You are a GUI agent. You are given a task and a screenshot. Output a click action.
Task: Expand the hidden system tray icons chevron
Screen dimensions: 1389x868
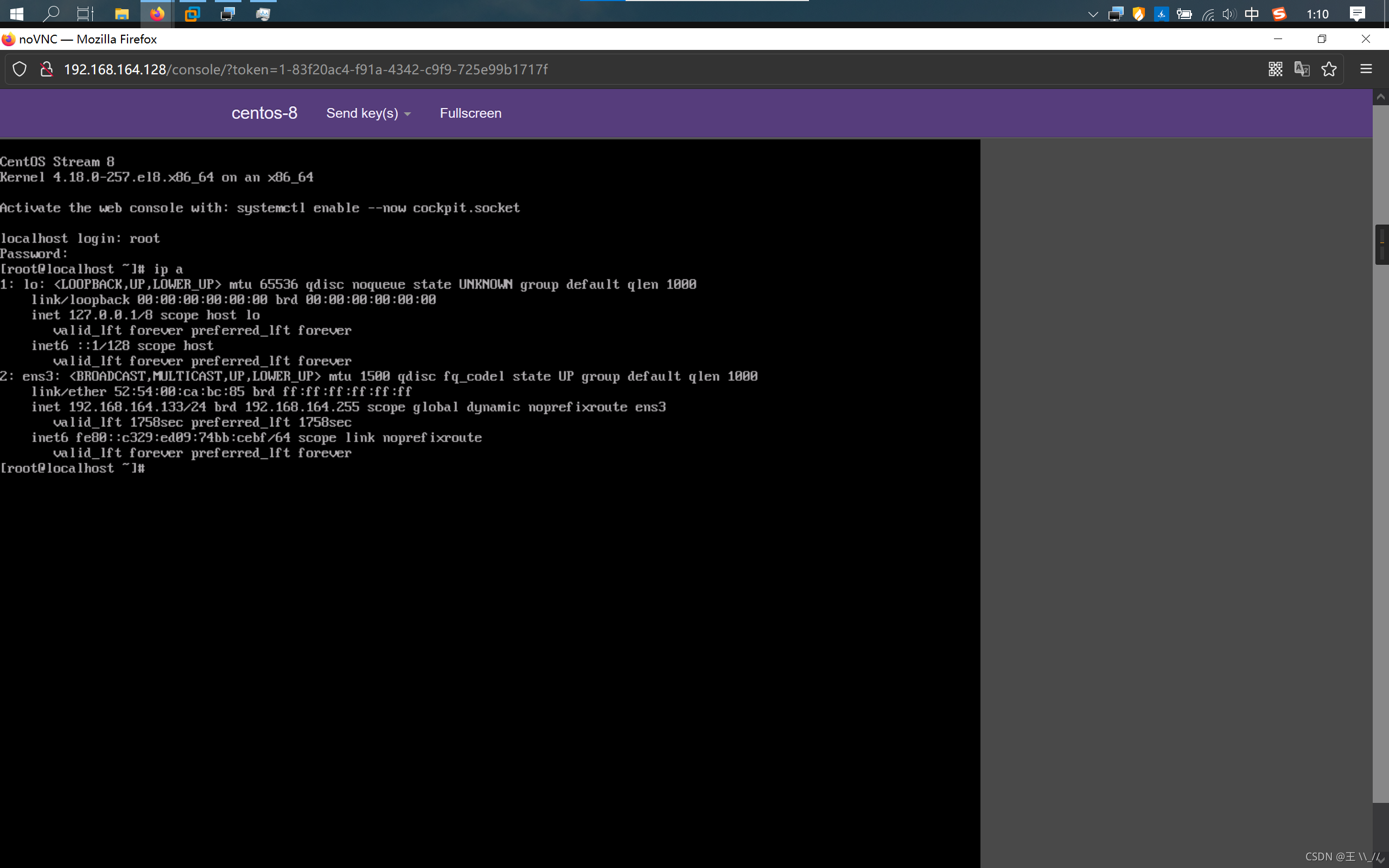point(1093,14)
